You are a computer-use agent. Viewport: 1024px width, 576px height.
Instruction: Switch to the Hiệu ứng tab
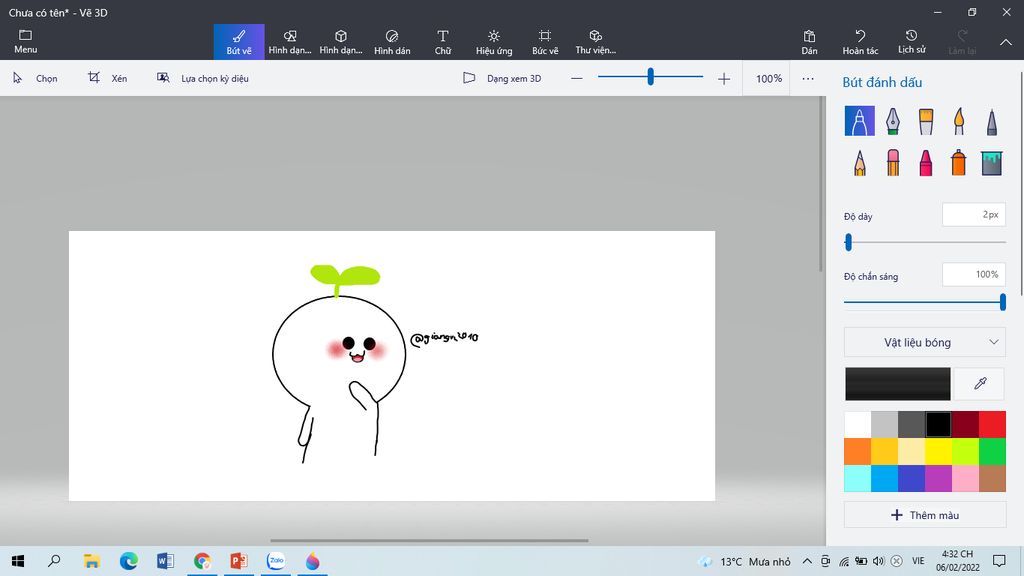pyautogui.click(x=493, y=41)
